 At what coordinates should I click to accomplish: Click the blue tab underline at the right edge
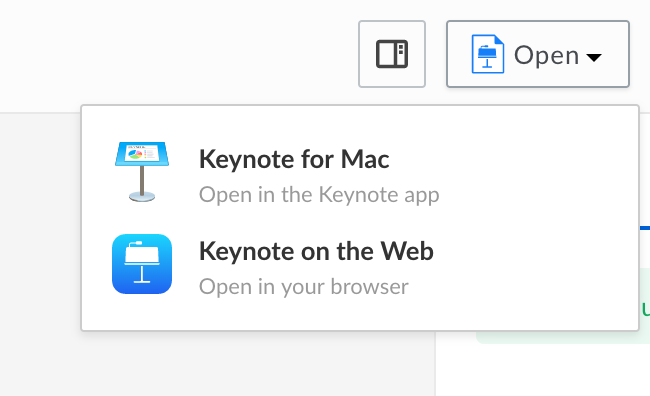click(645, 228)
